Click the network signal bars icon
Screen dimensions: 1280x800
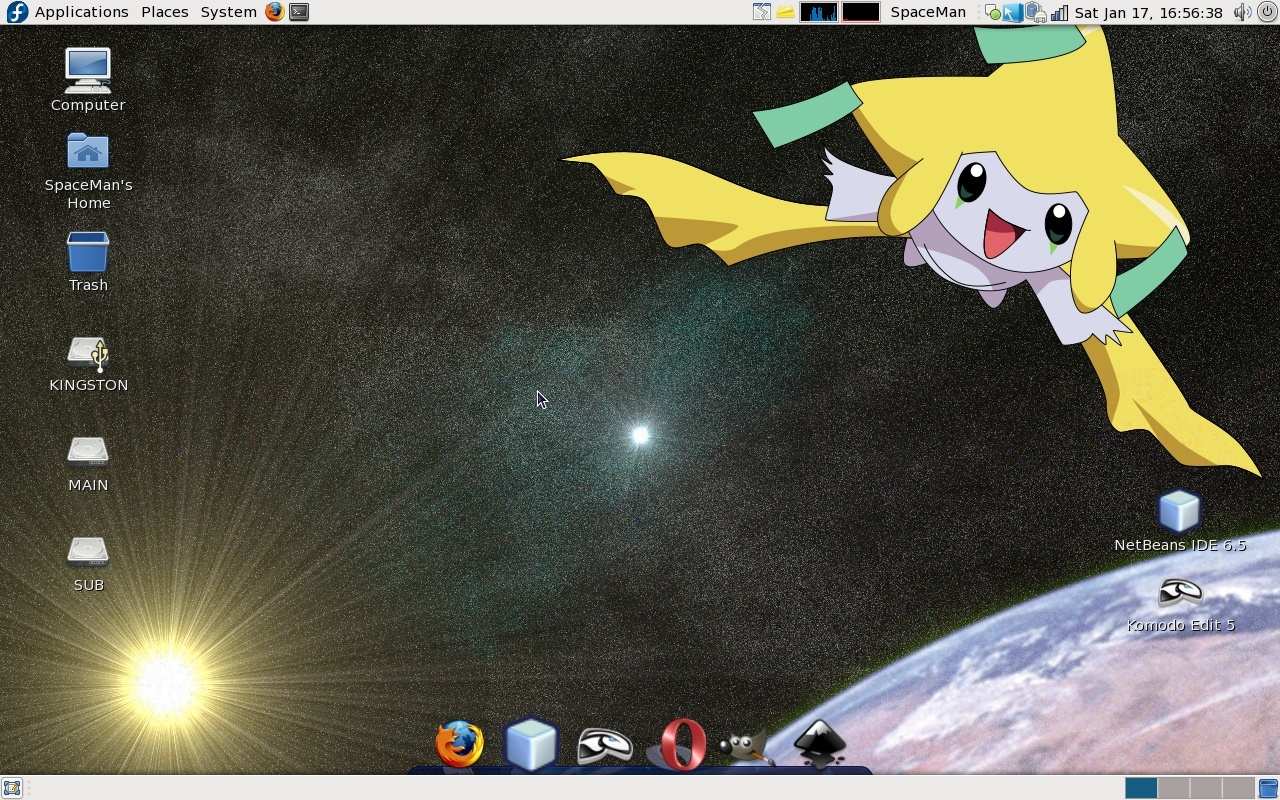click(1059, 13)
